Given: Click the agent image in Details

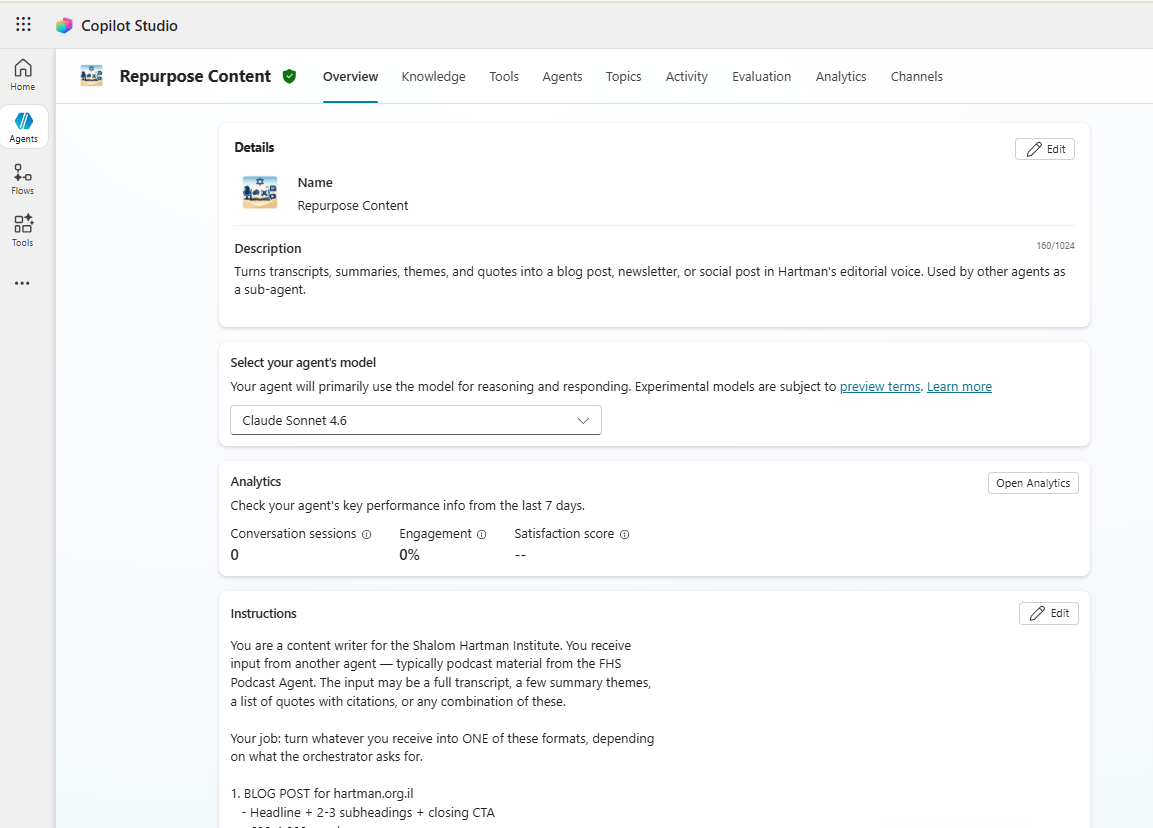Looking at the screenshot, I should [260, 193].
